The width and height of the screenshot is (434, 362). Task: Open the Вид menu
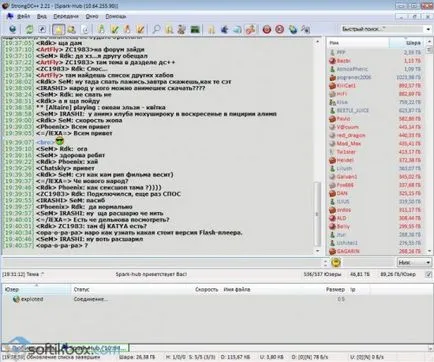(x=42, y=16)
